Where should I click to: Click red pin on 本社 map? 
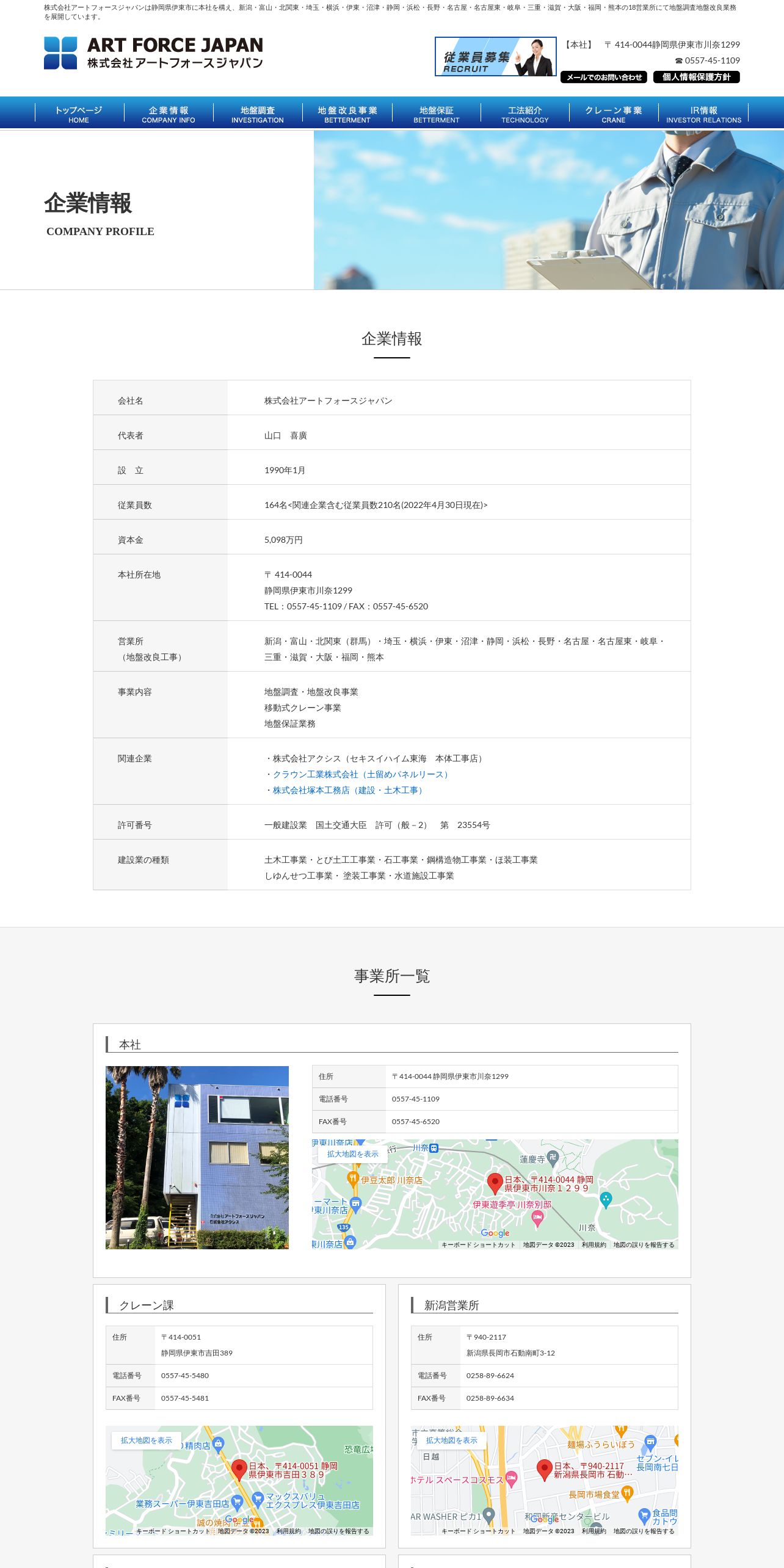pos(495,1183)
